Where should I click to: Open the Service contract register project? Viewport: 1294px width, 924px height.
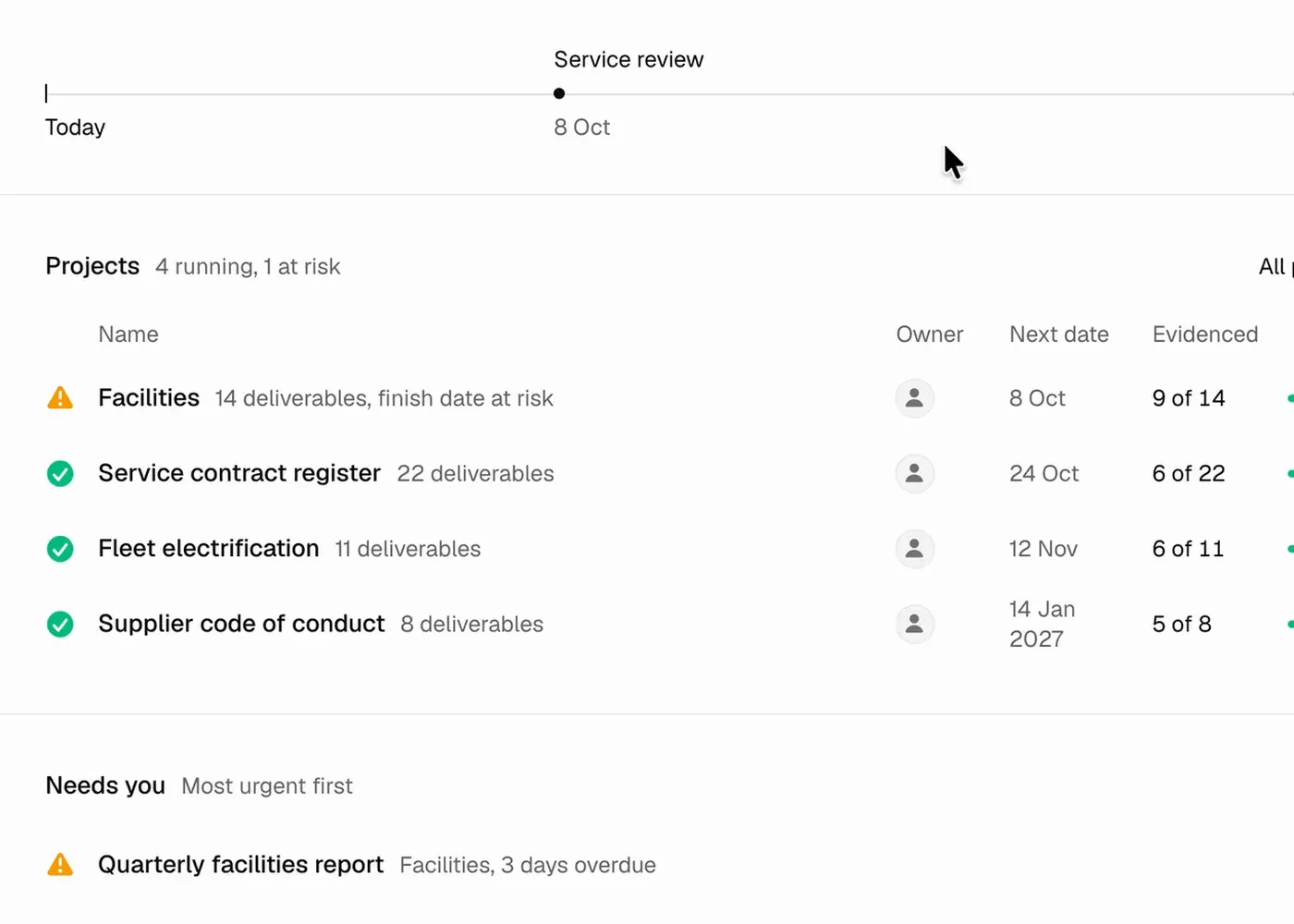pos(239,473)
